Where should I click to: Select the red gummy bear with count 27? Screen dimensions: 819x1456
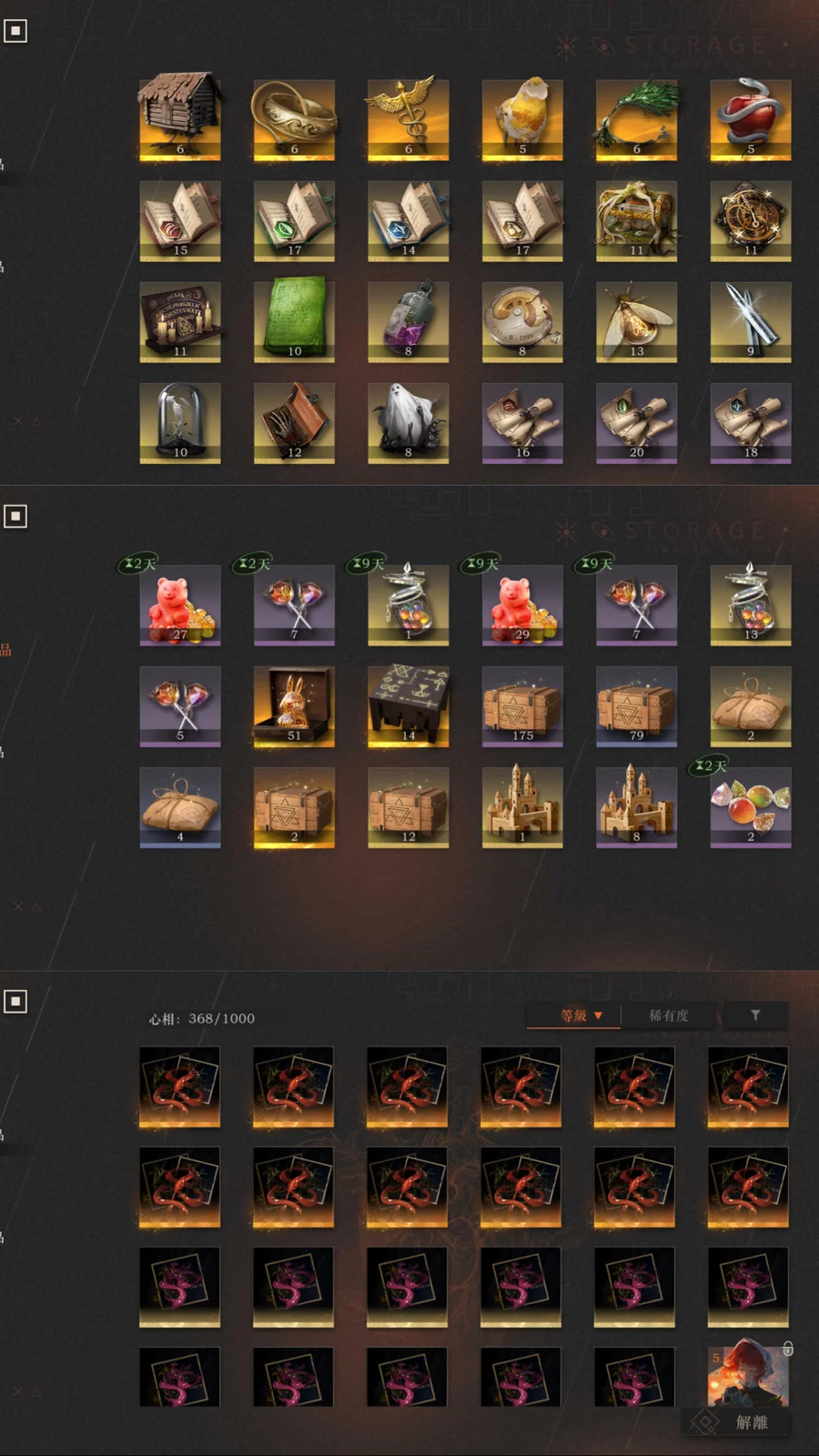pyautogui.click(x=180, y=605)
